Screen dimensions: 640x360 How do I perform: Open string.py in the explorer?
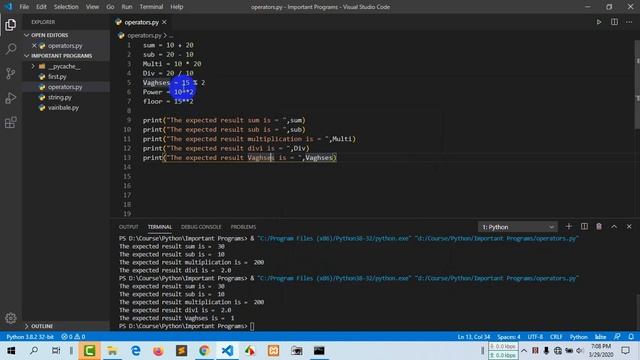60,98
